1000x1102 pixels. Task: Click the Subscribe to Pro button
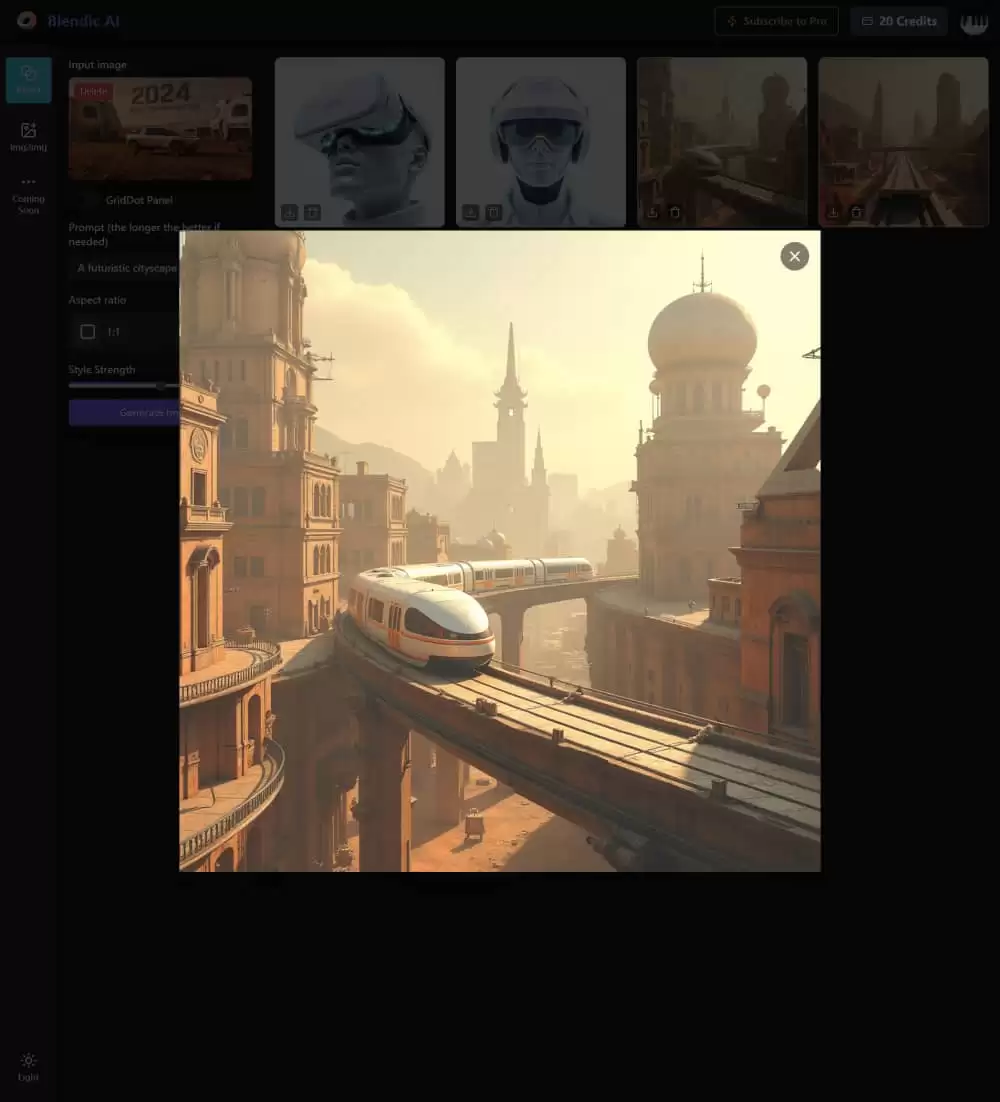click(776, 21)
